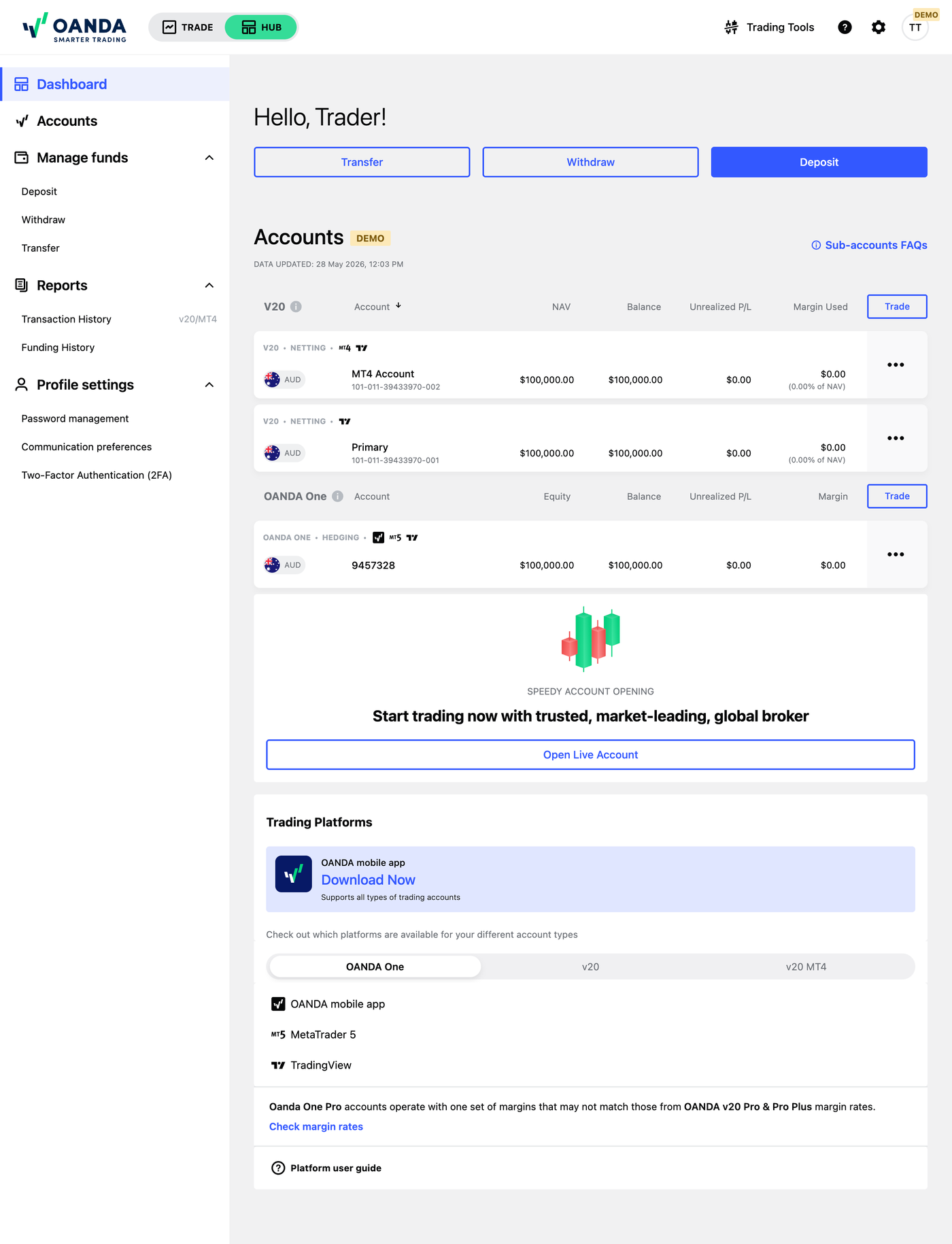Click the OANDA One info icon
This screenshot has width=952, height=1244.
point(337,497)
